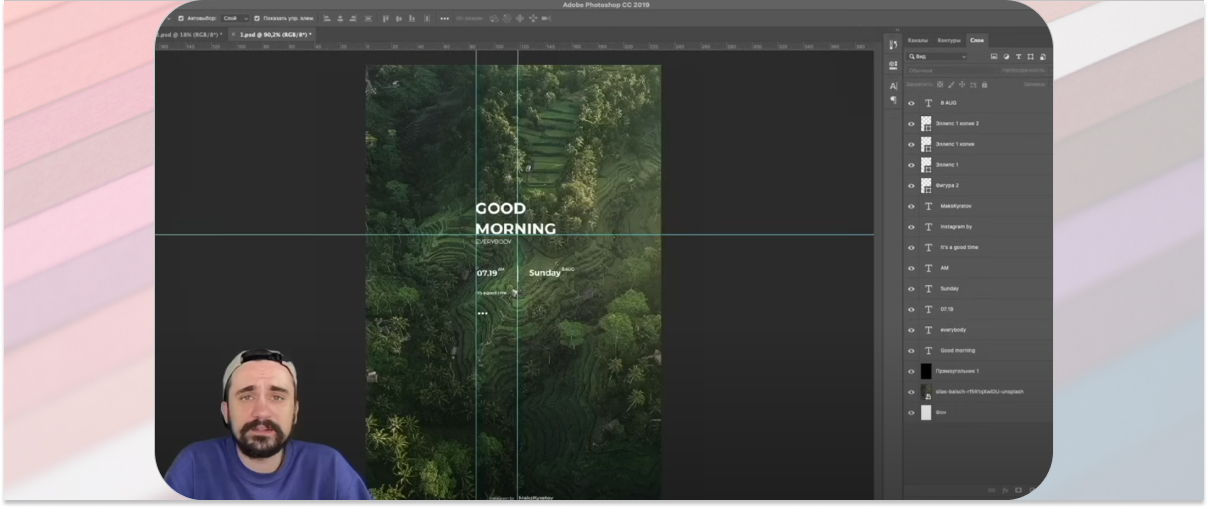Click the align bottom edges icon

click(412, 18)
